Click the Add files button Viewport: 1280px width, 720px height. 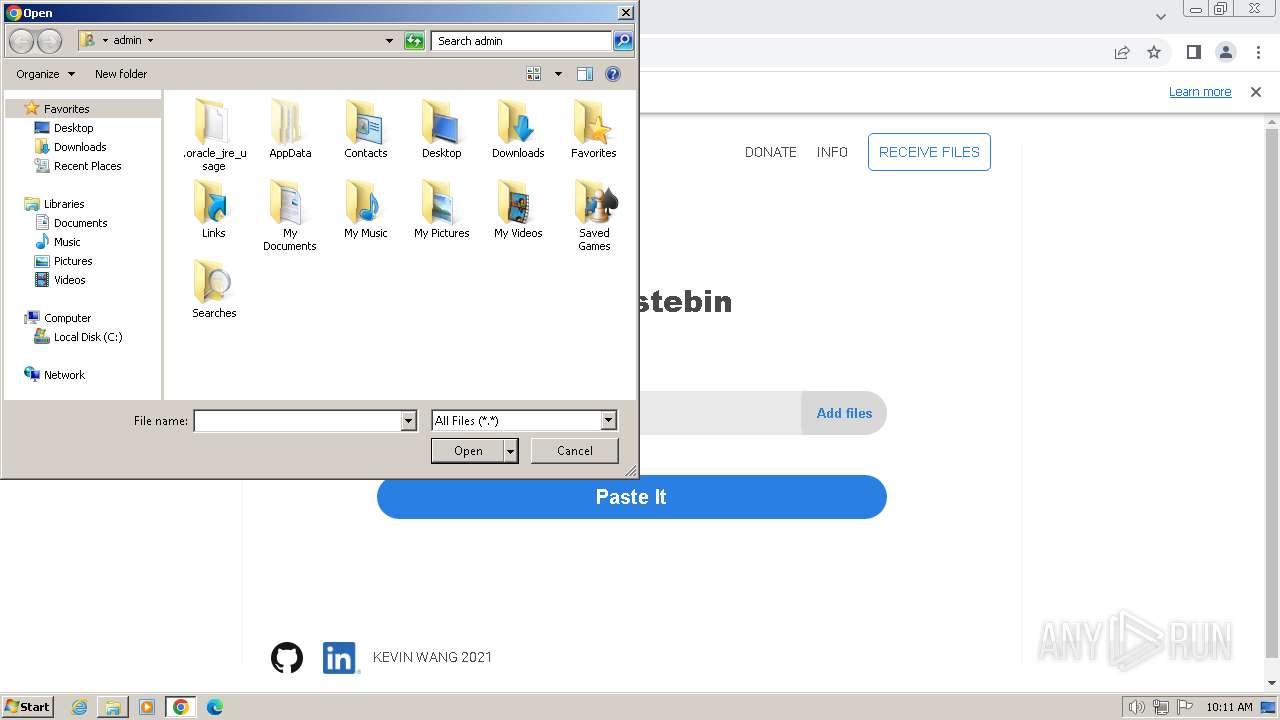click(x=844, y=413)
